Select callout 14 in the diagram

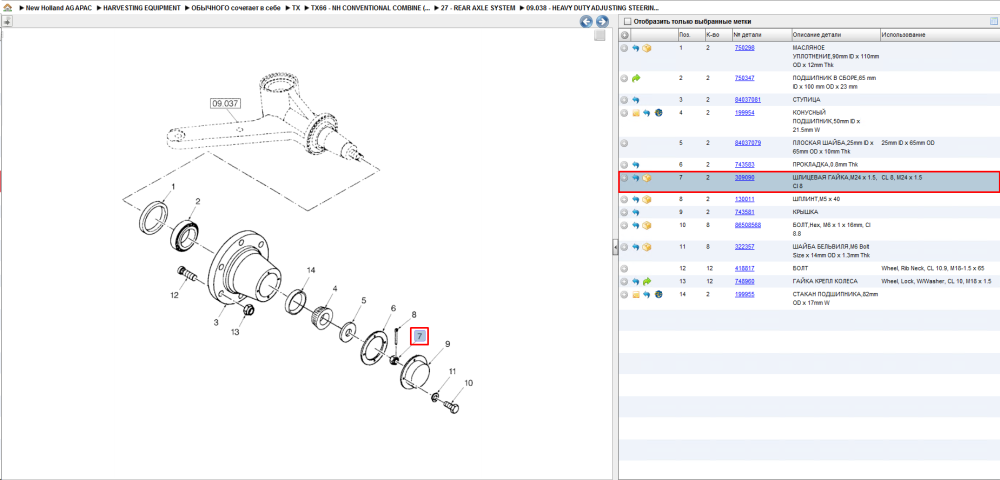tap(311, 270)
